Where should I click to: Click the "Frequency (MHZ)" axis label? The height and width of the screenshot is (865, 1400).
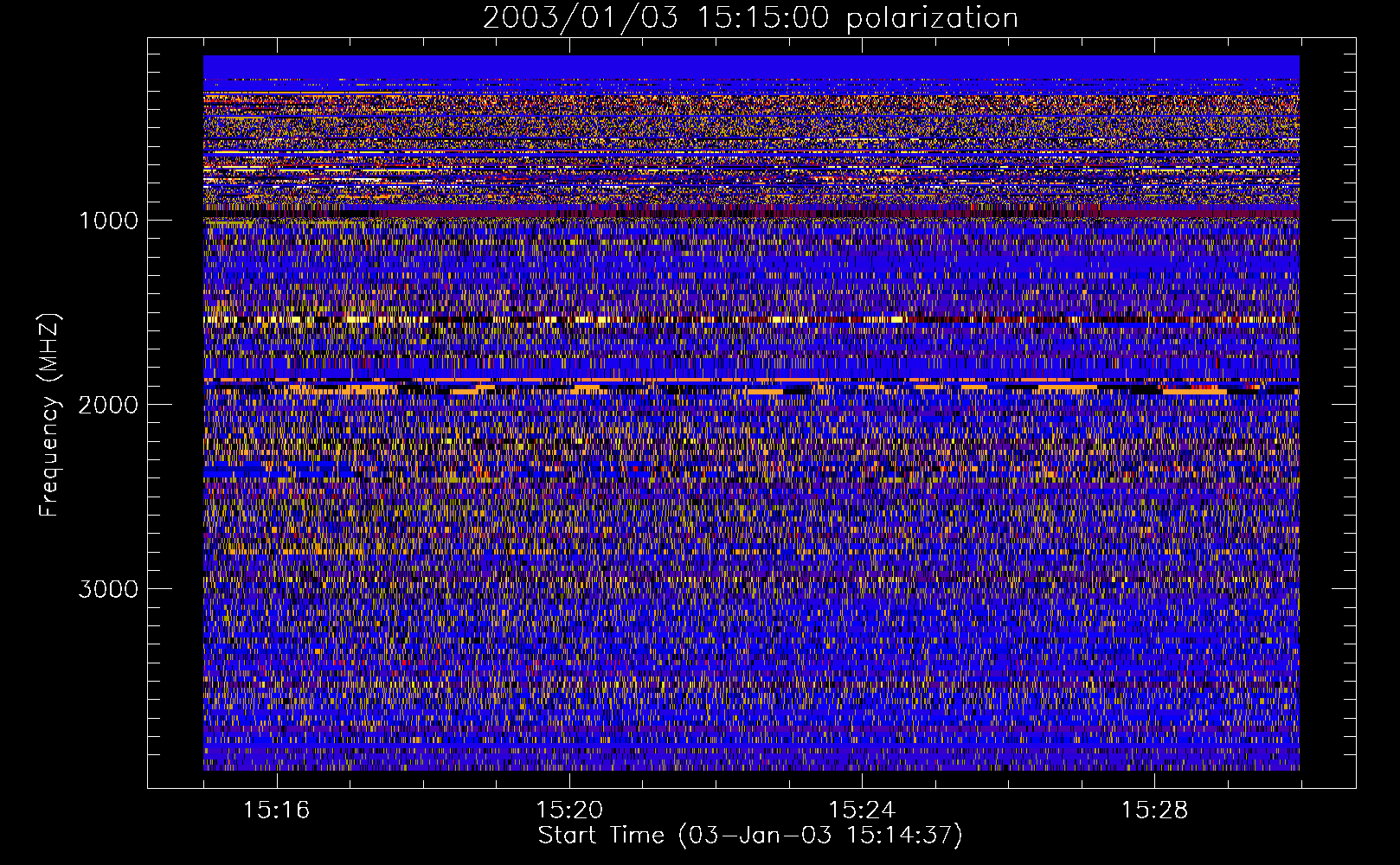(x=49, y=415)
